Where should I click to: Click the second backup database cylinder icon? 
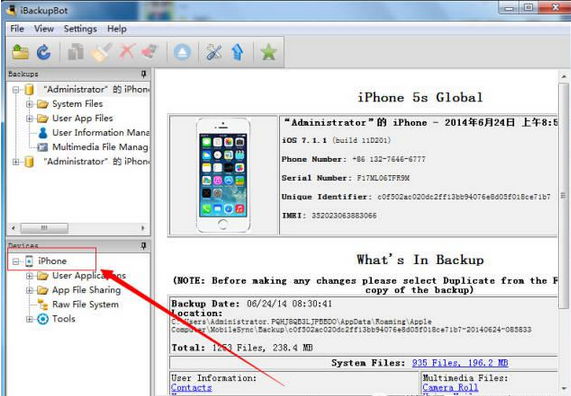click(x=29, y=161)
